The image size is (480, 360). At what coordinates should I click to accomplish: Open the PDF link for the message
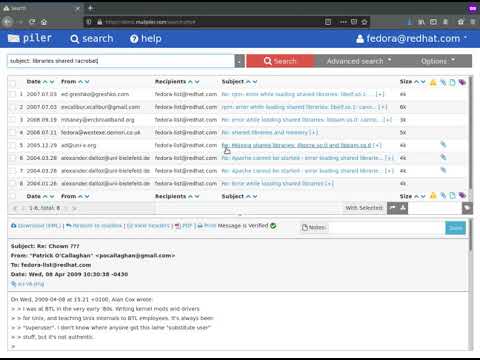coord(184,226)
